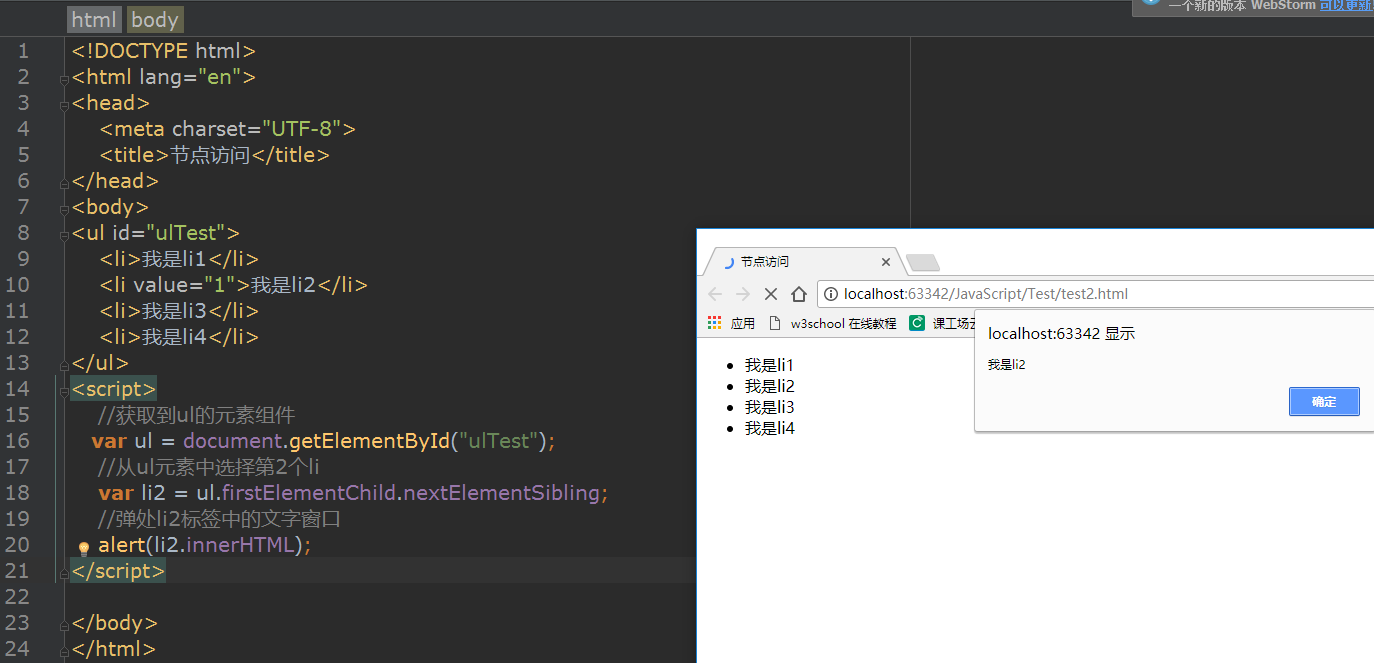Stop page loading with the X button
The image size is (1374, 663).
(771, 294)
